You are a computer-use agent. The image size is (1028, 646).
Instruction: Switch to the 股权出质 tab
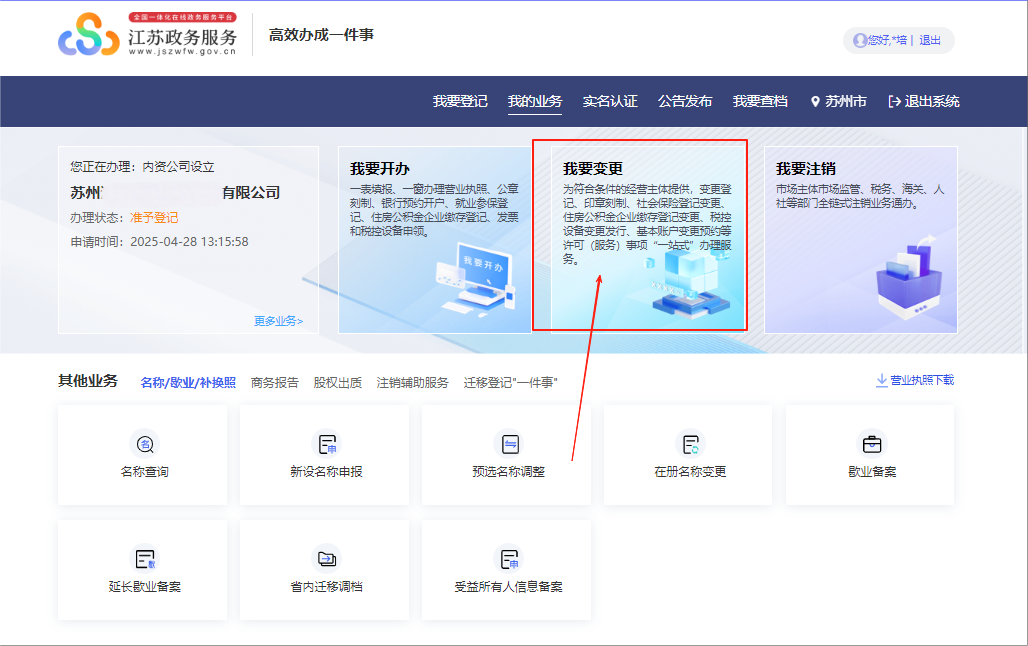(338, 382)
